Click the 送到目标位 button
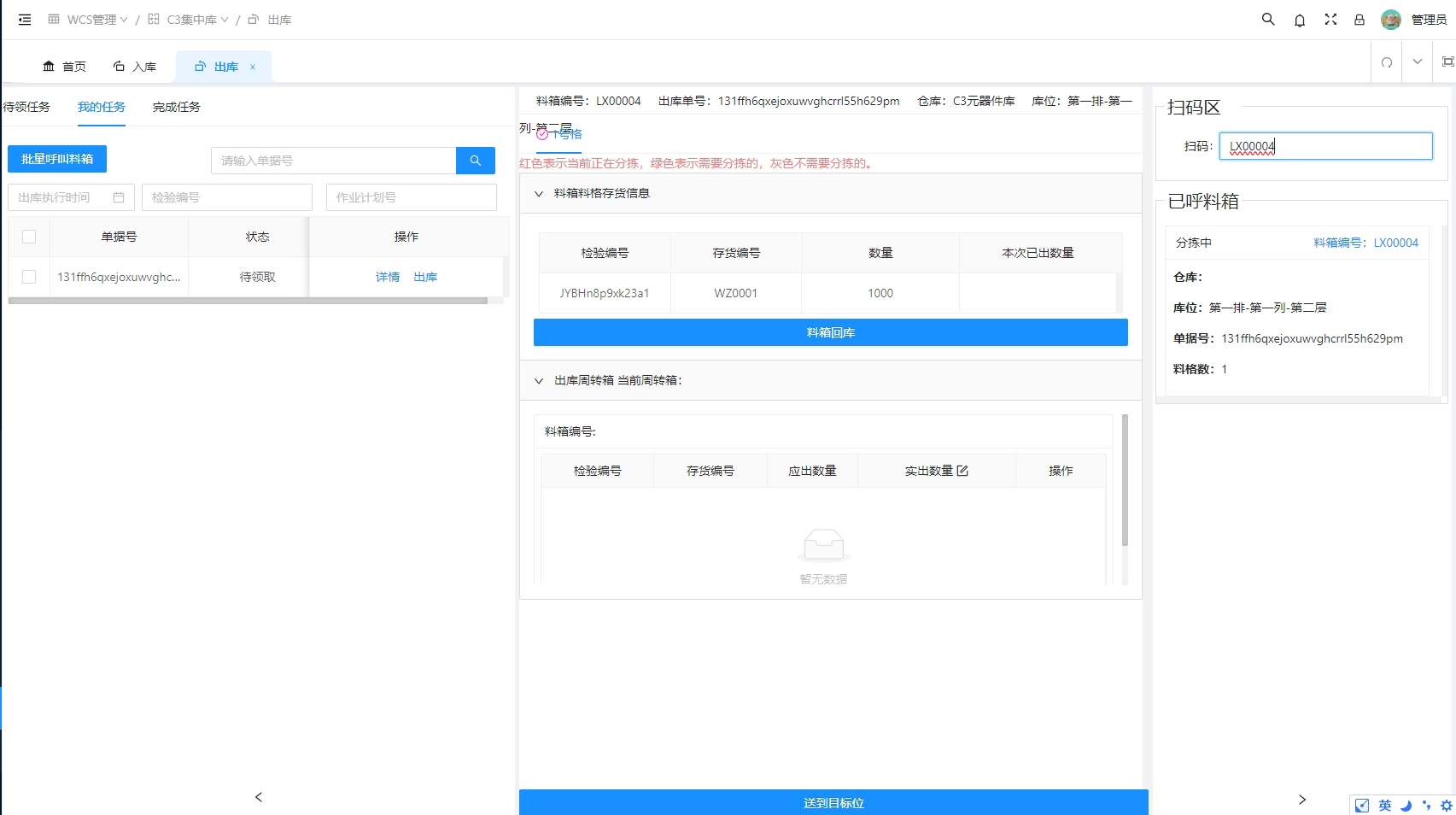The width and height of the screenshot is (1456, 815). point(833,803)
